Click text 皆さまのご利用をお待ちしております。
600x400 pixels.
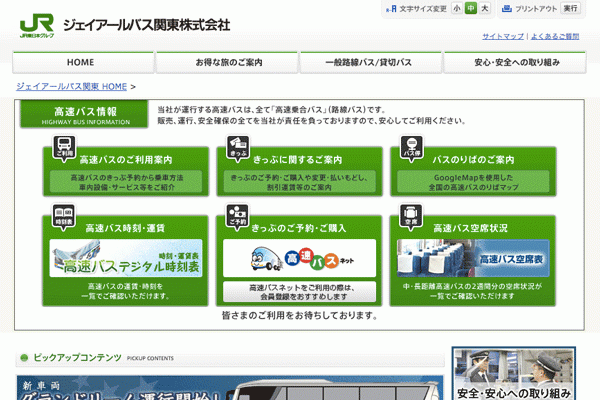pos(300,315)
